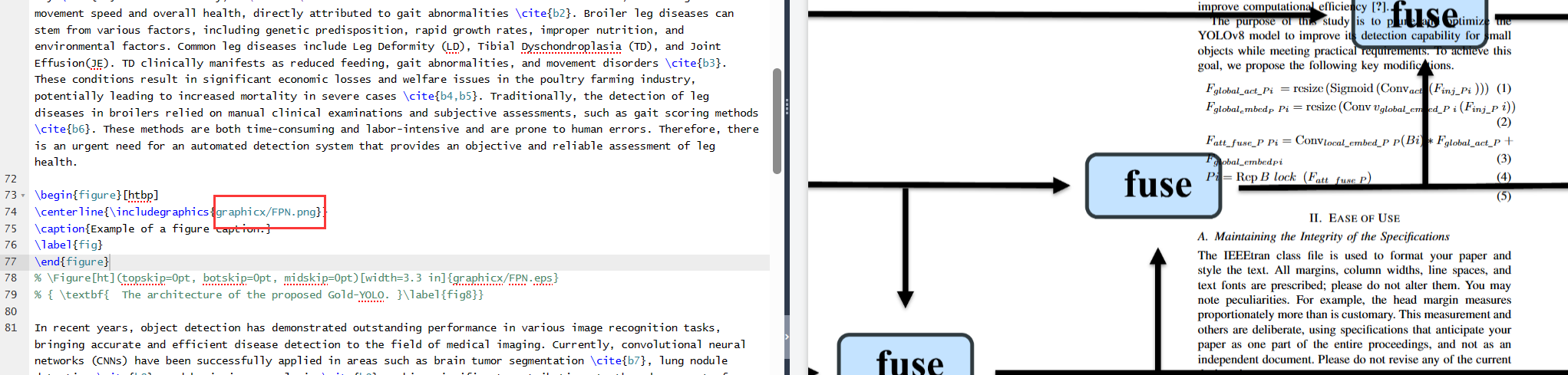Select line number 80 in the gutter

[11, 311]
